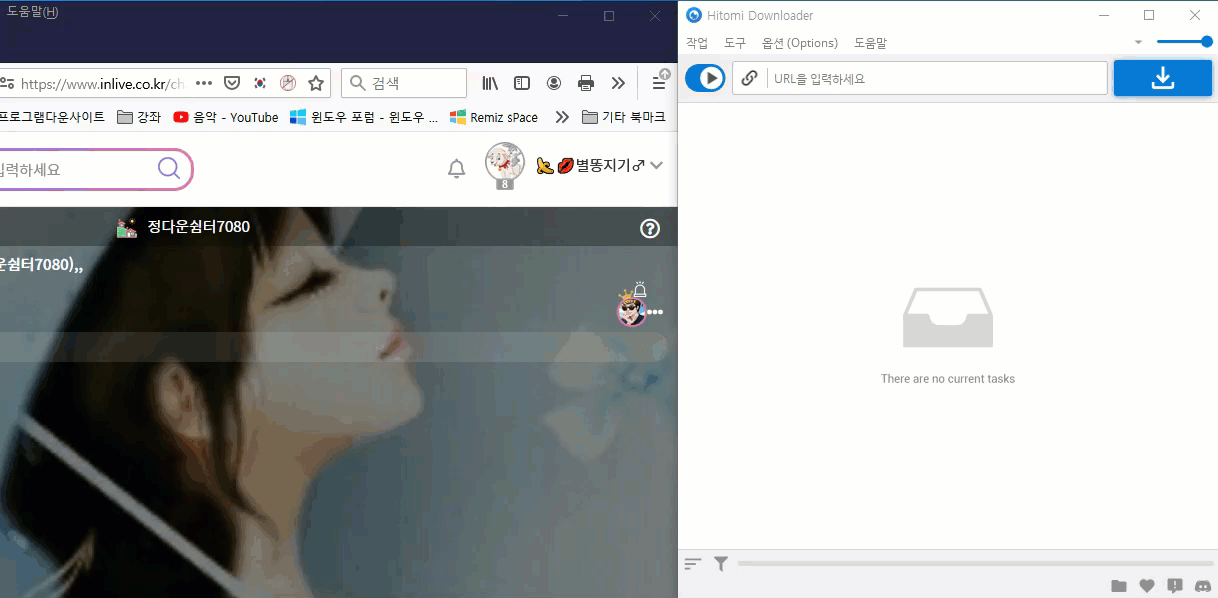Open the download folder icon
Screen dimensions: 1218x598
pos(1118,586)
